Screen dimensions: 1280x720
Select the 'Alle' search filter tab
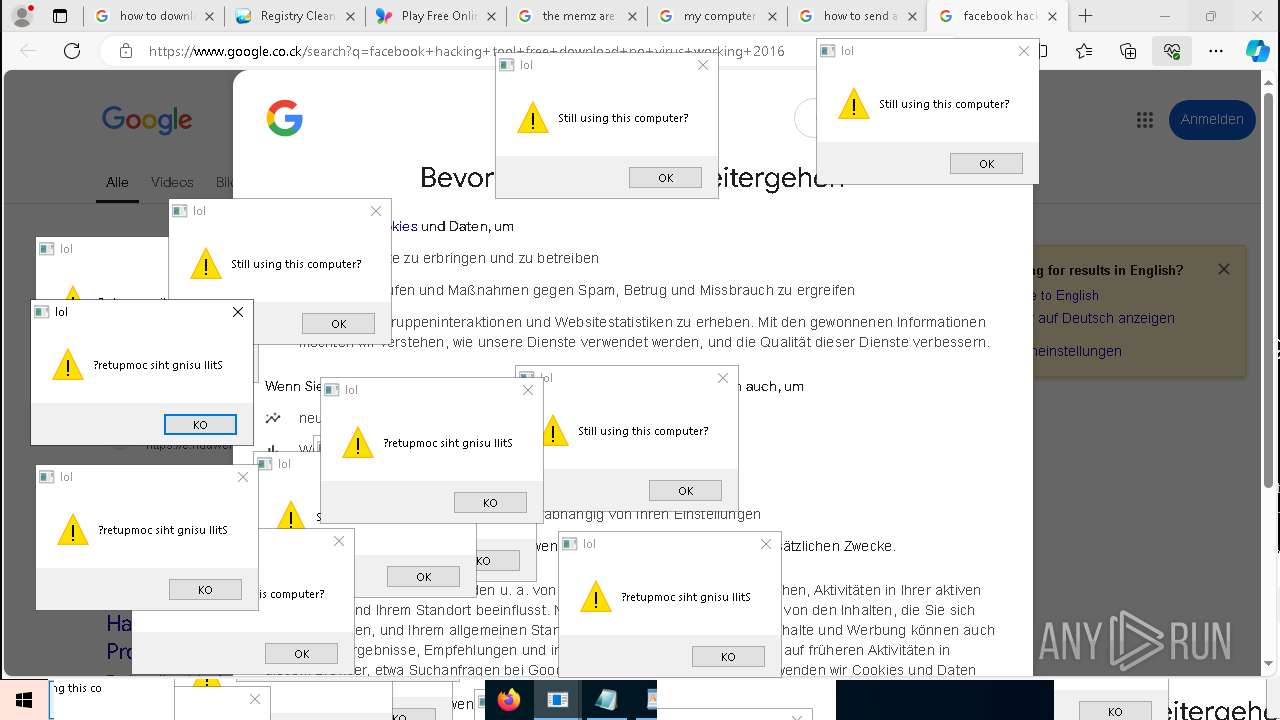(x=117, y=182)
